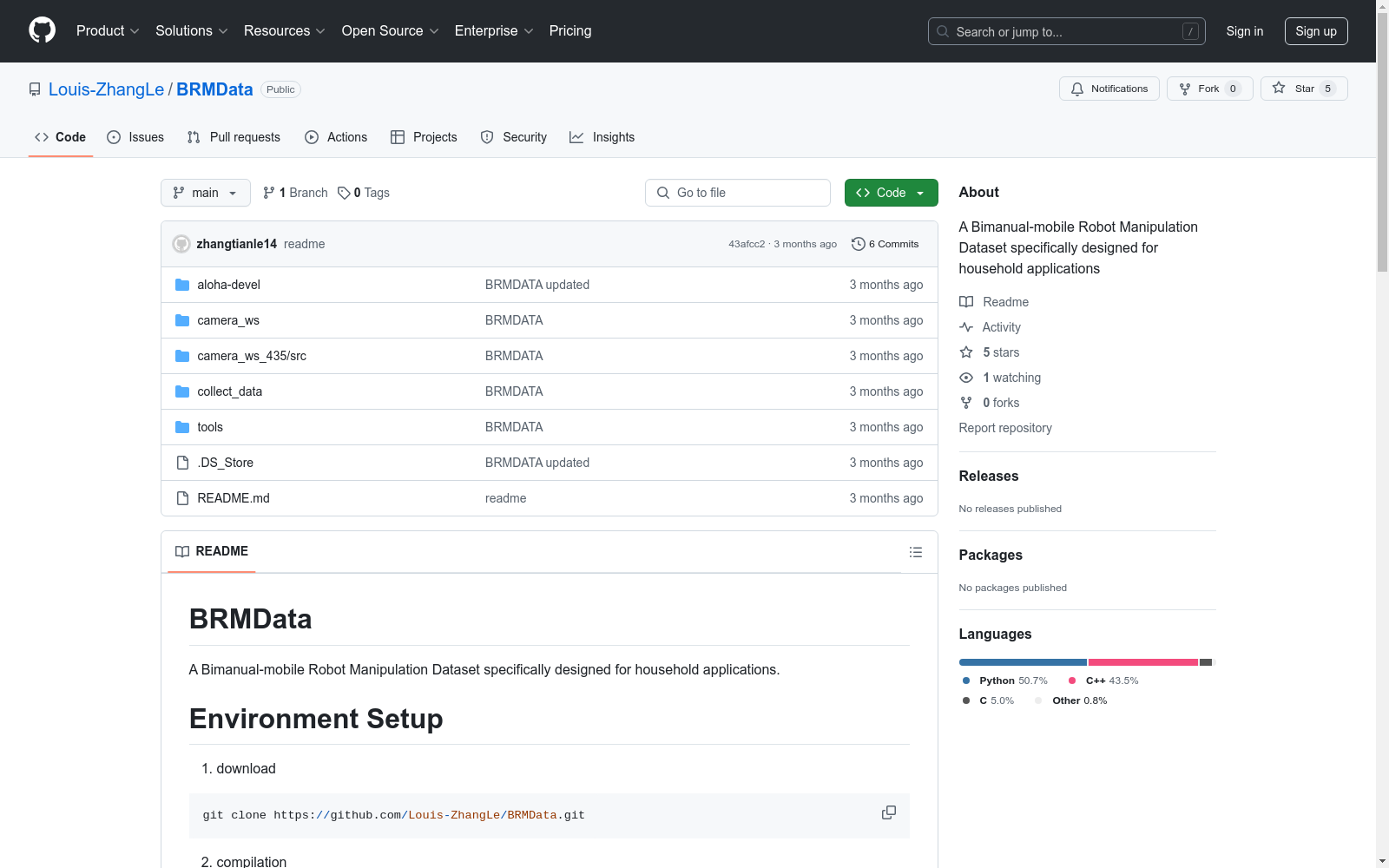Expand the Solutions menu
The width and height of the screenshot is (1389, 868).
pos(192,31)
